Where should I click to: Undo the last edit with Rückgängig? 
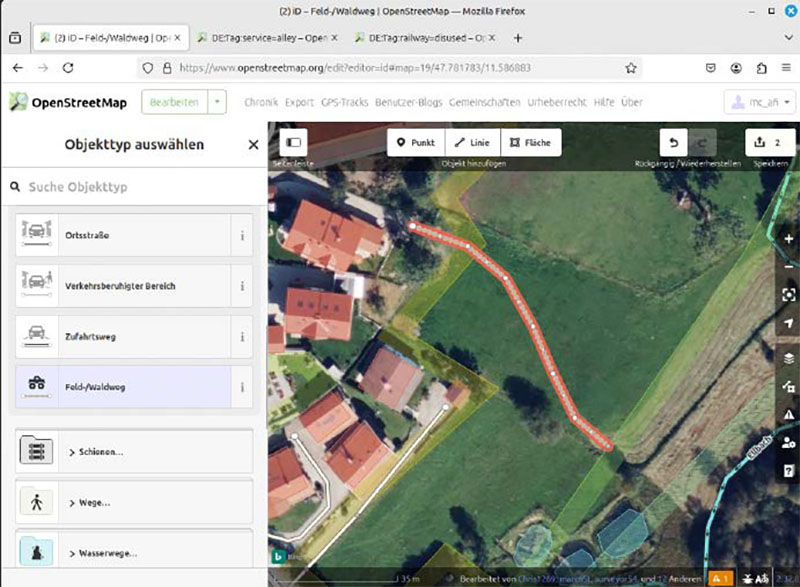(x=674, y=142)
